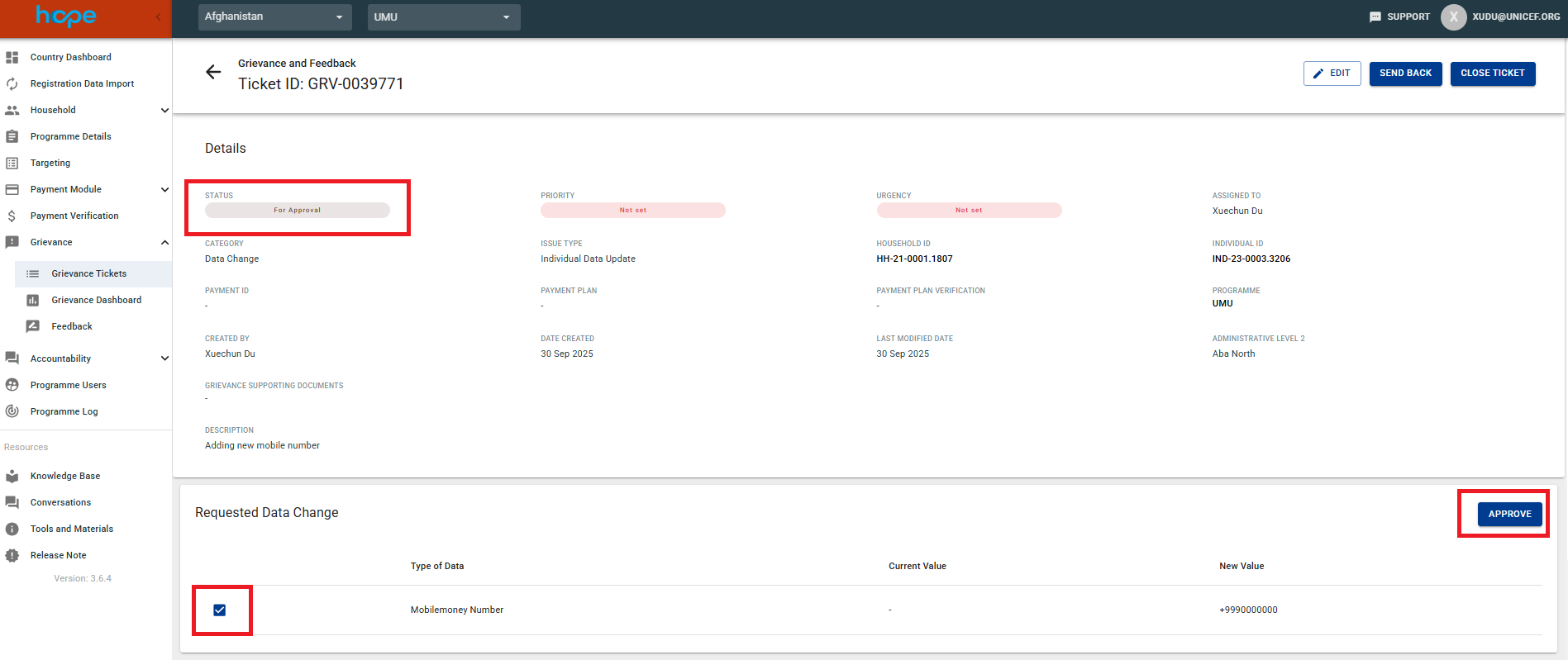This screenshot has width=1568, height=660.
Task: Click the back arrow beside Ticket ID
Action: point(213,73)
